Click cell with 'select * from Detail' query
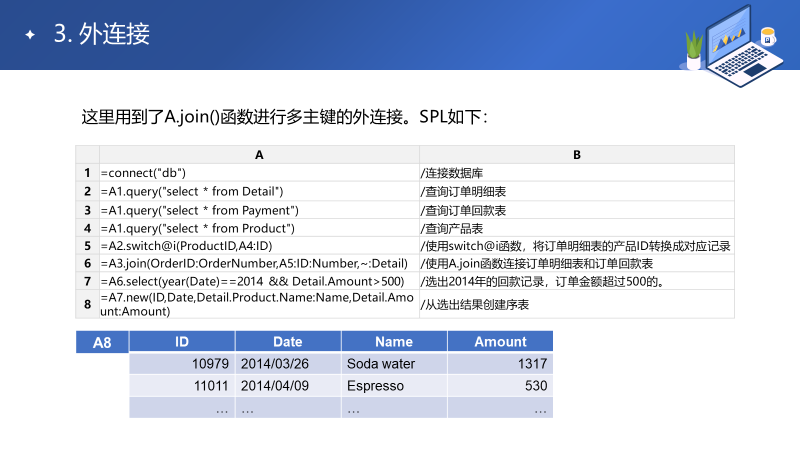 [259, 191]
